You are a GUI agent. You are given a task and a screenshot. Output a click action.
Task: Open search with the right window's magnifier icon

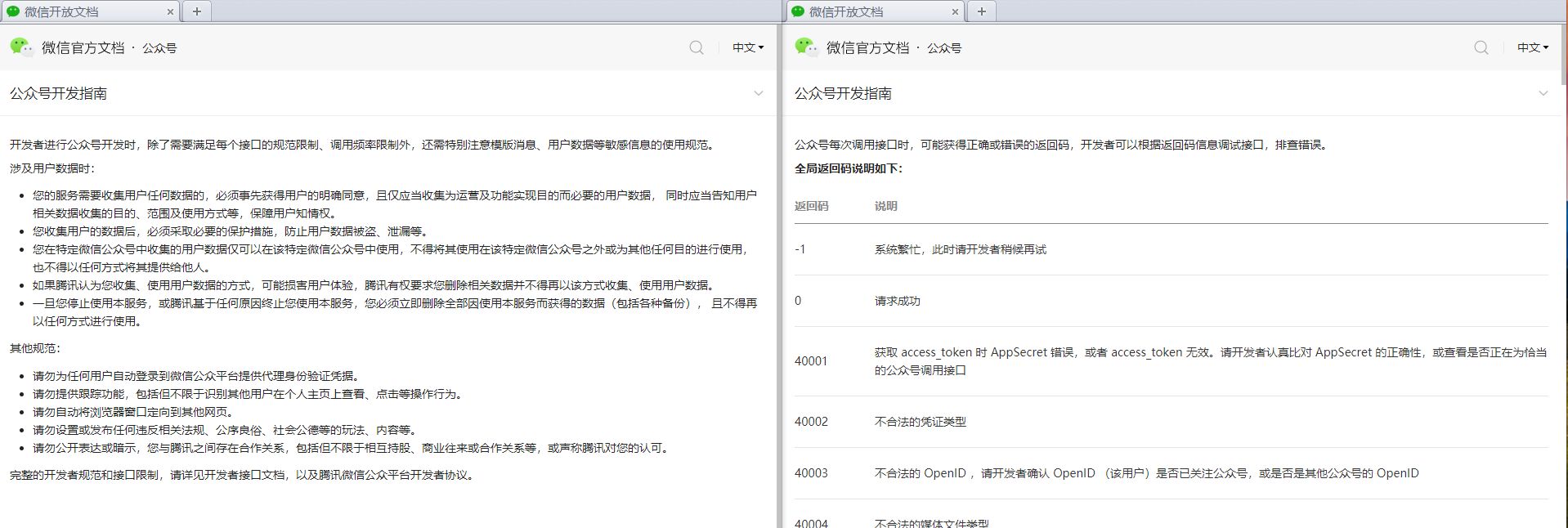[1481, 47]
